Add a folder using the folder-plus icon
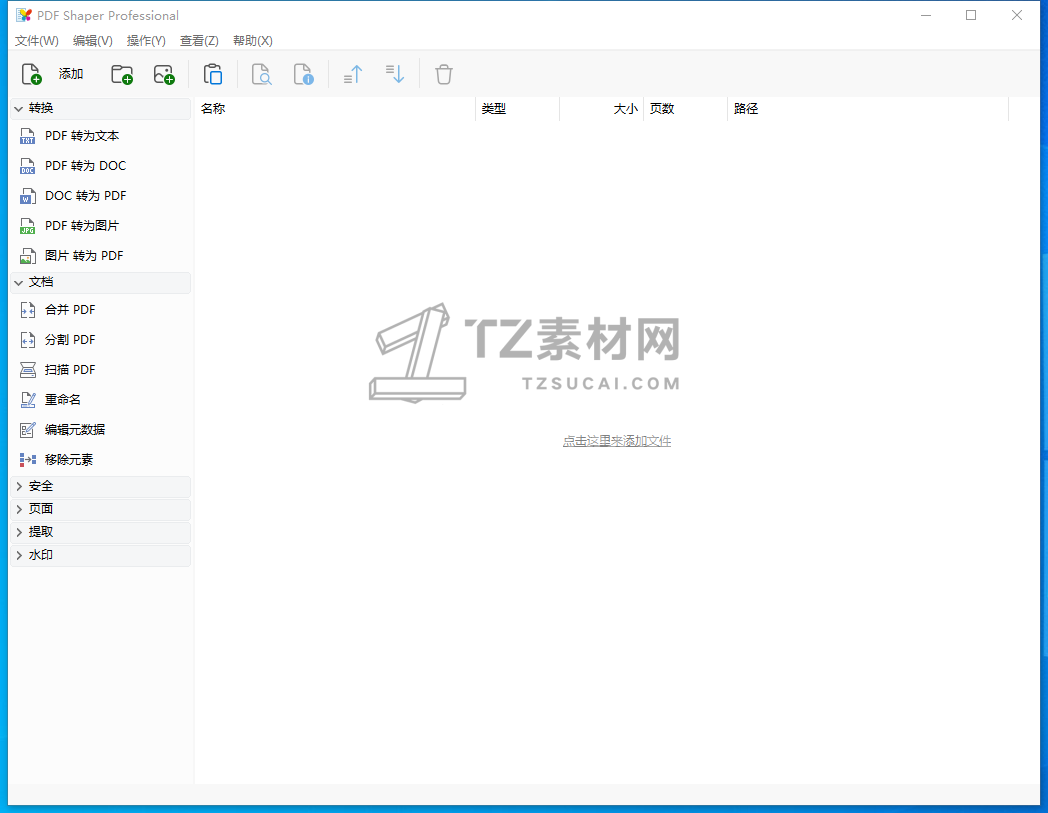The height and width of the screenshot is (813, 1048). pyautogui.click(x=122, y=74)
